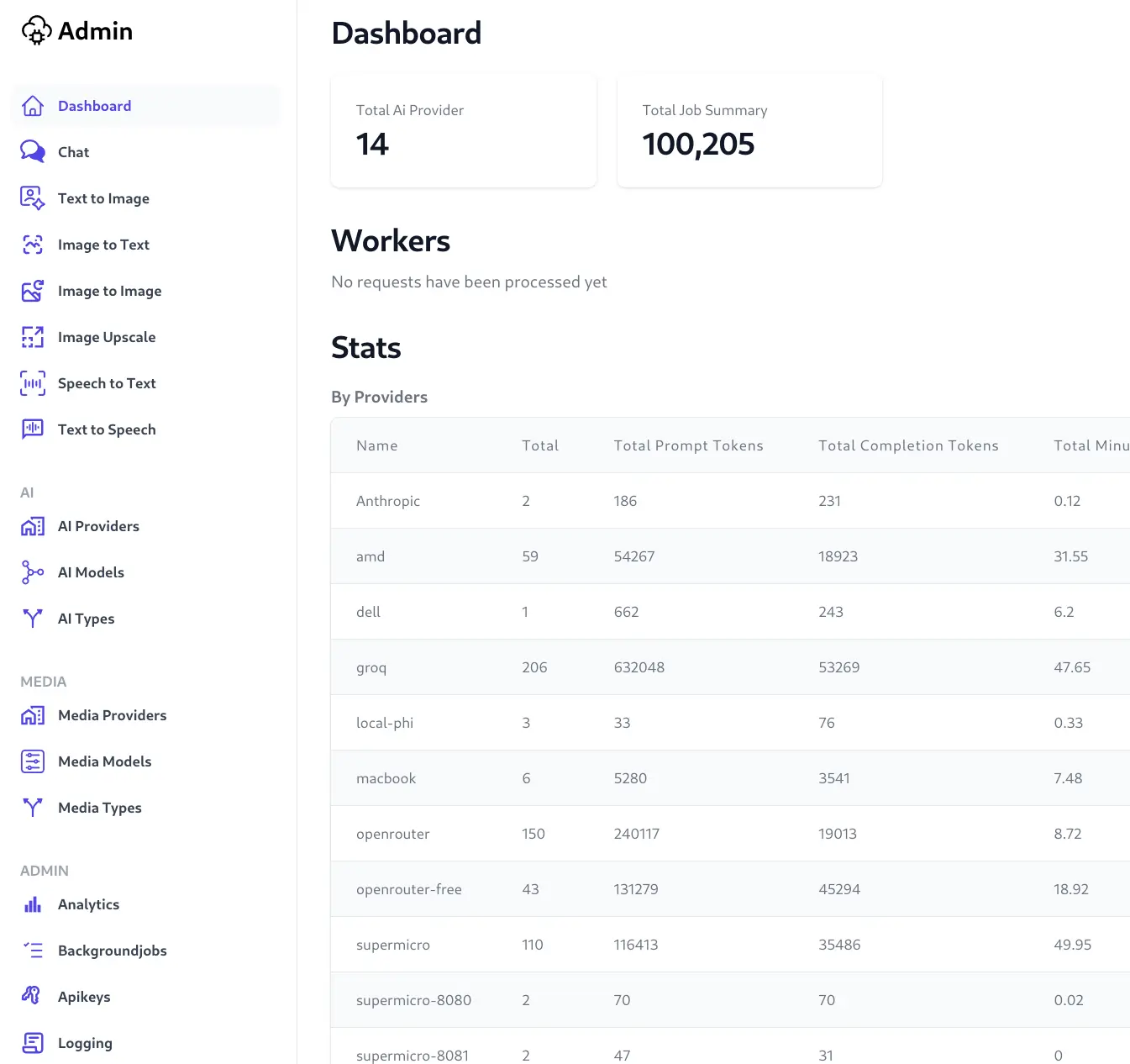Open Image Upscale using its expand icon
1130x1064 pixels.
pos(33,337)
